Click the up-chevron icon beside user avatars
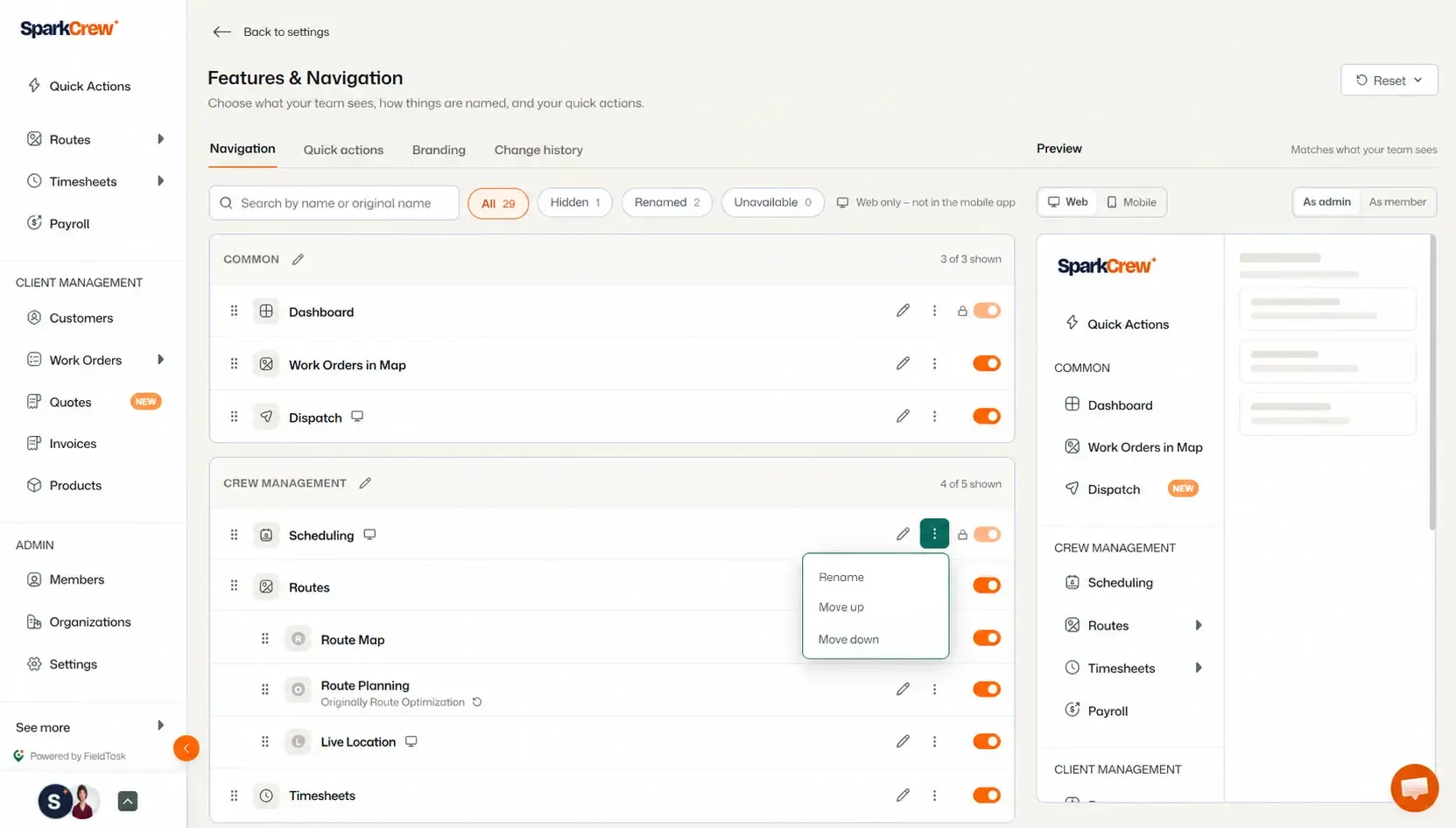This screenshot has height=828, width=1456. tap(128, 801)
